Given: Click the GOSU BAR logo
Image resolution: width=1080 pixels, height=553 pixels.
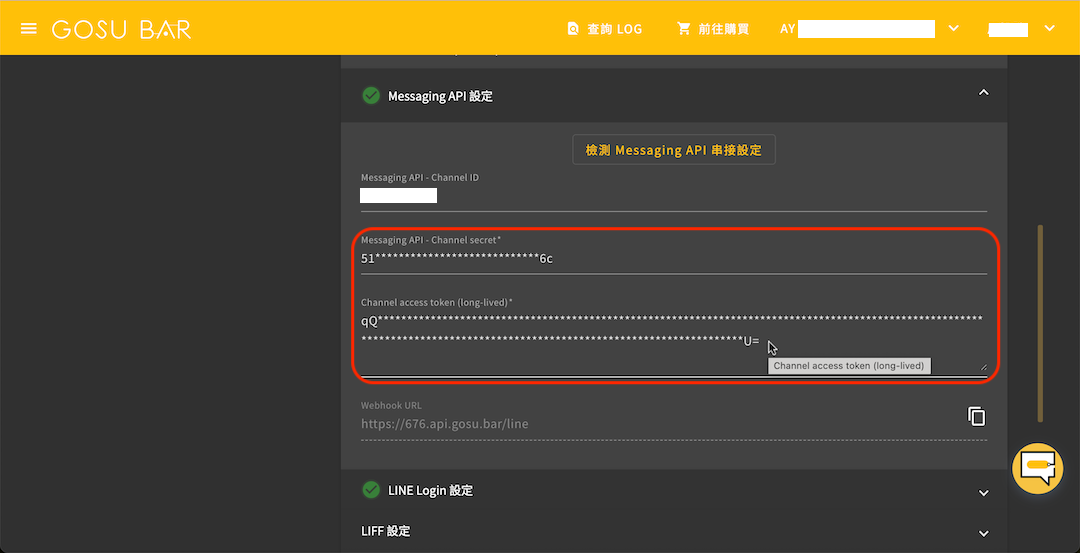Looking at the screenshot, I should [121, 30].
